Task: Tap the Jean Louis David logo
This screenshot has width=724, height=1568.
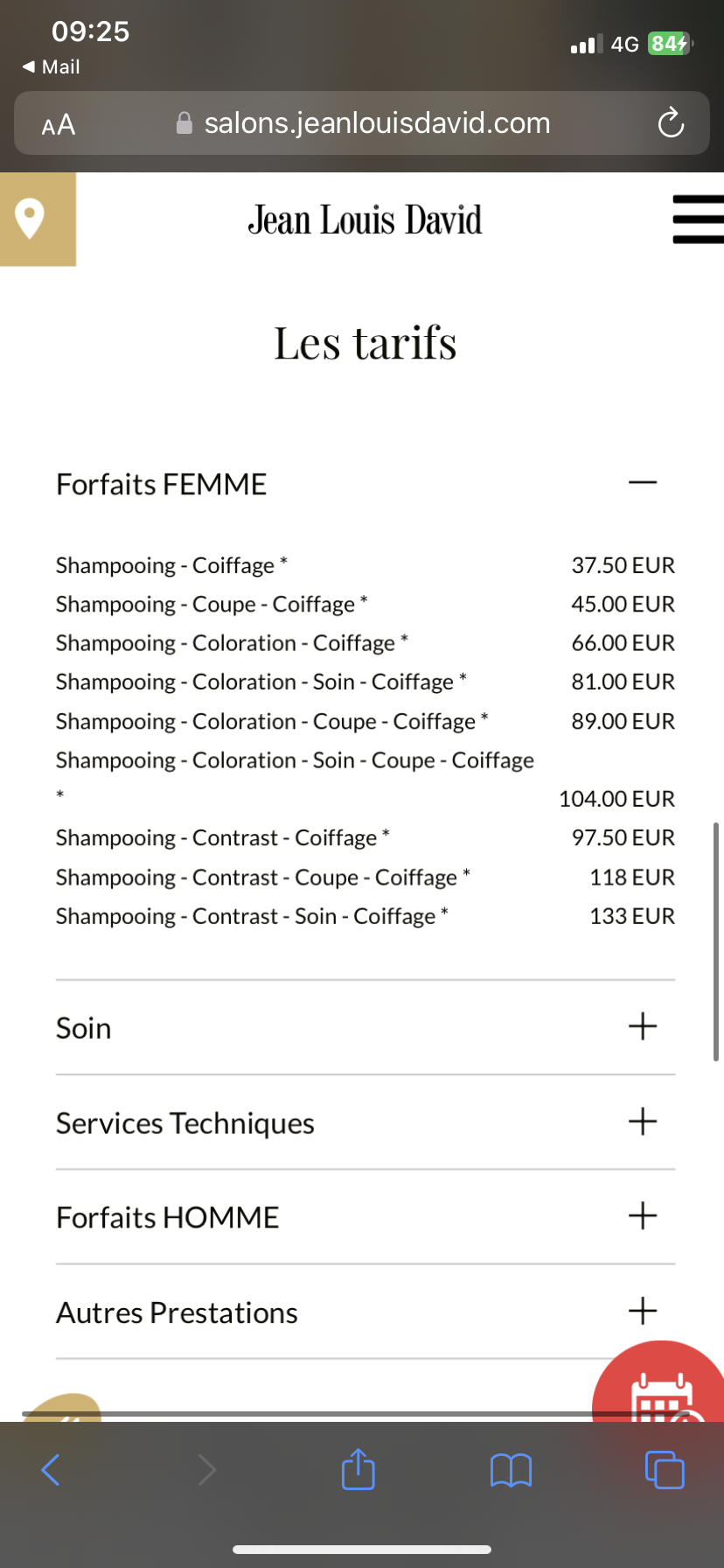Action: [365, 220]
